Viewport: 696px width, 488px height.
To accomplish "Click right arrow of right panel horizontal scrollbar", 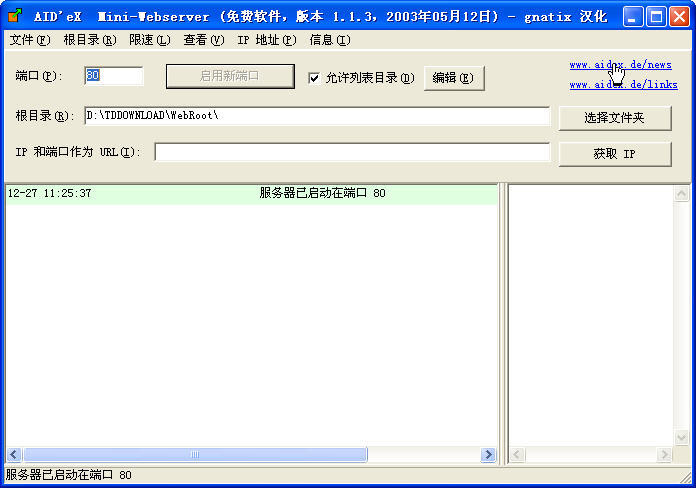I will (664, 455).
